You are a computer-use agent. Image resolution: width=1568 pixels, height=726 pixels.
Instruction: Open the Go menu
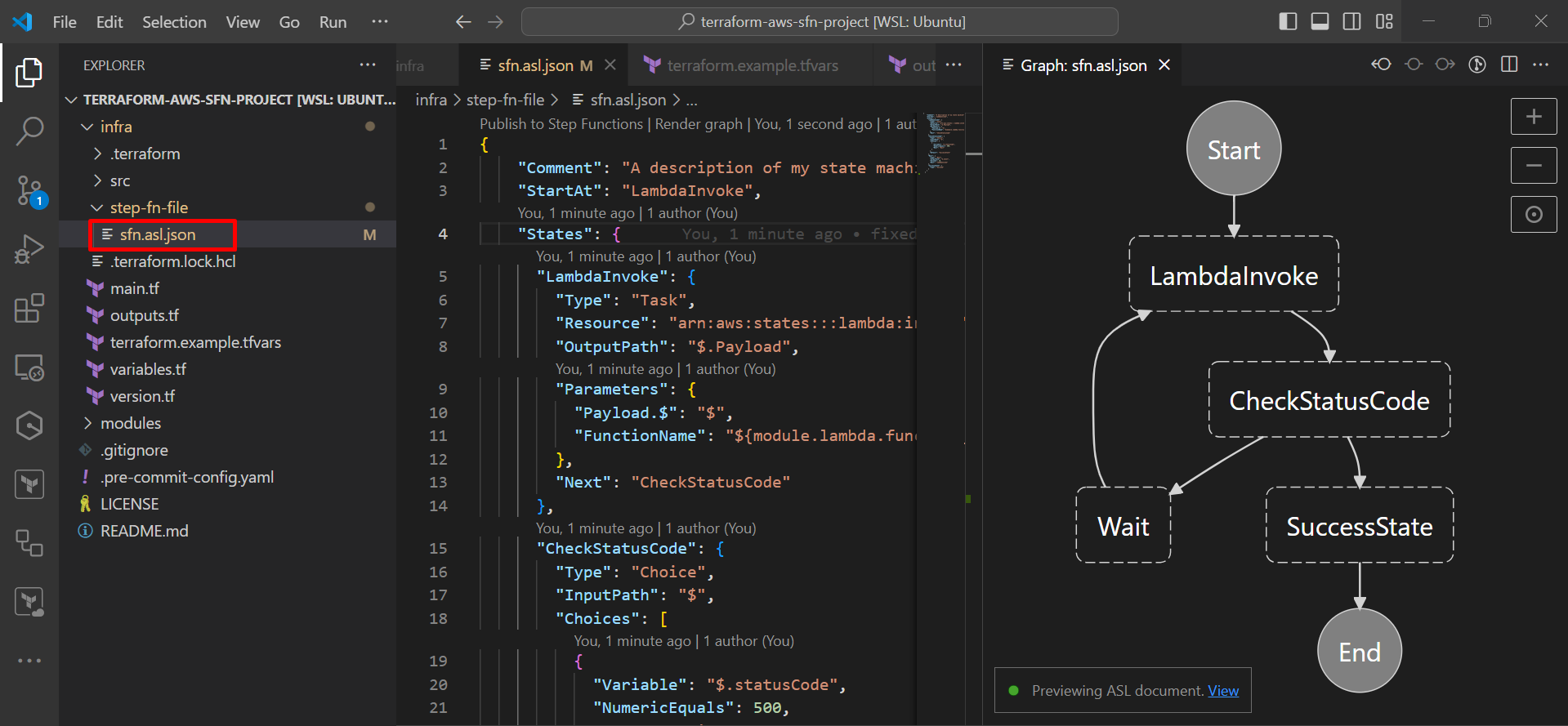click(289, 22)
